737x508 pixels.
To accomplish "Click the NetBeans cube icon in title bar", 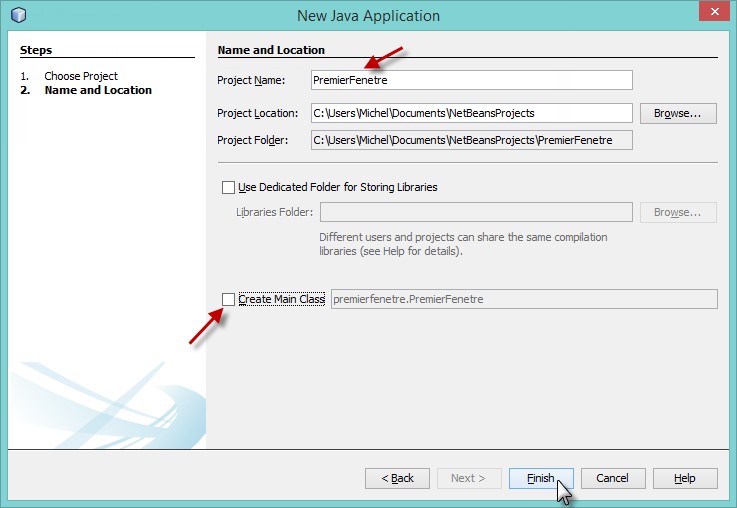I will click(18, 15).
